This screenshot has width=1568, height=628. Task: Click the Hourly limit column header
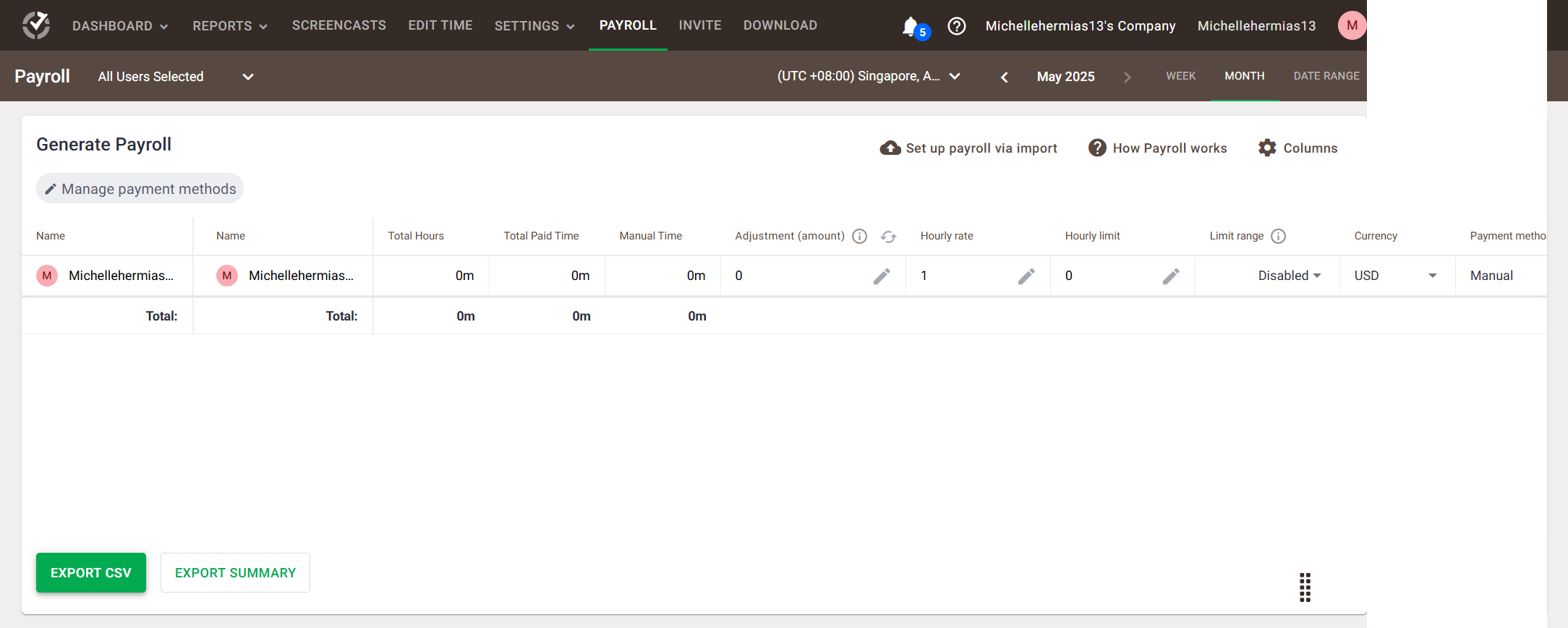(x=1092, y=236)
